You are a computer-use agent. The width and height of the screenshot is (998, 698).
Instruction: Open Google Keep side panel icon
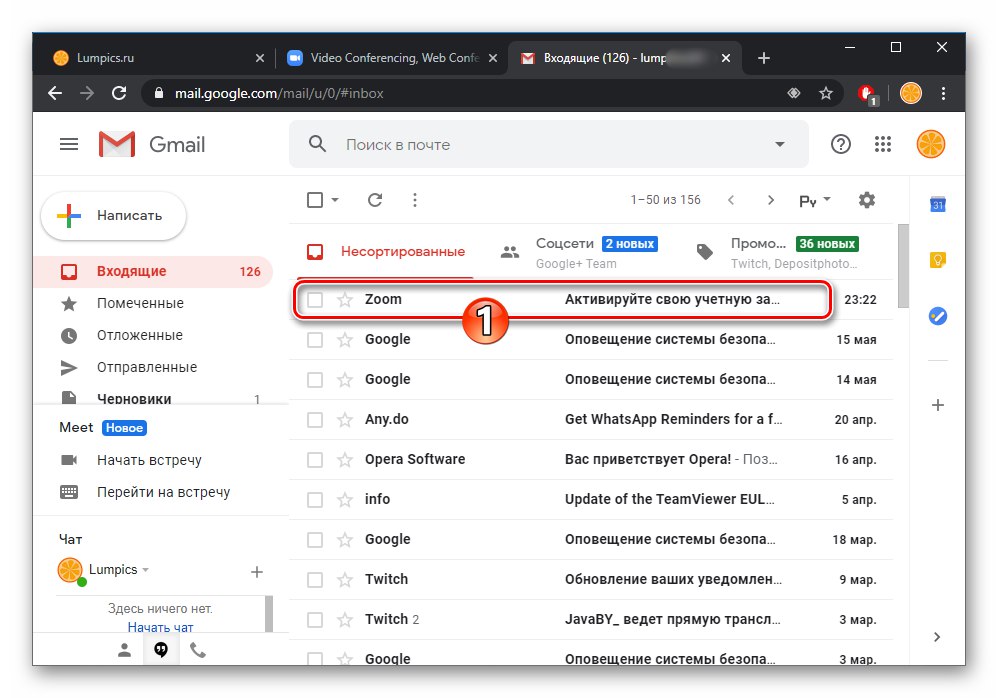(938, 260)
